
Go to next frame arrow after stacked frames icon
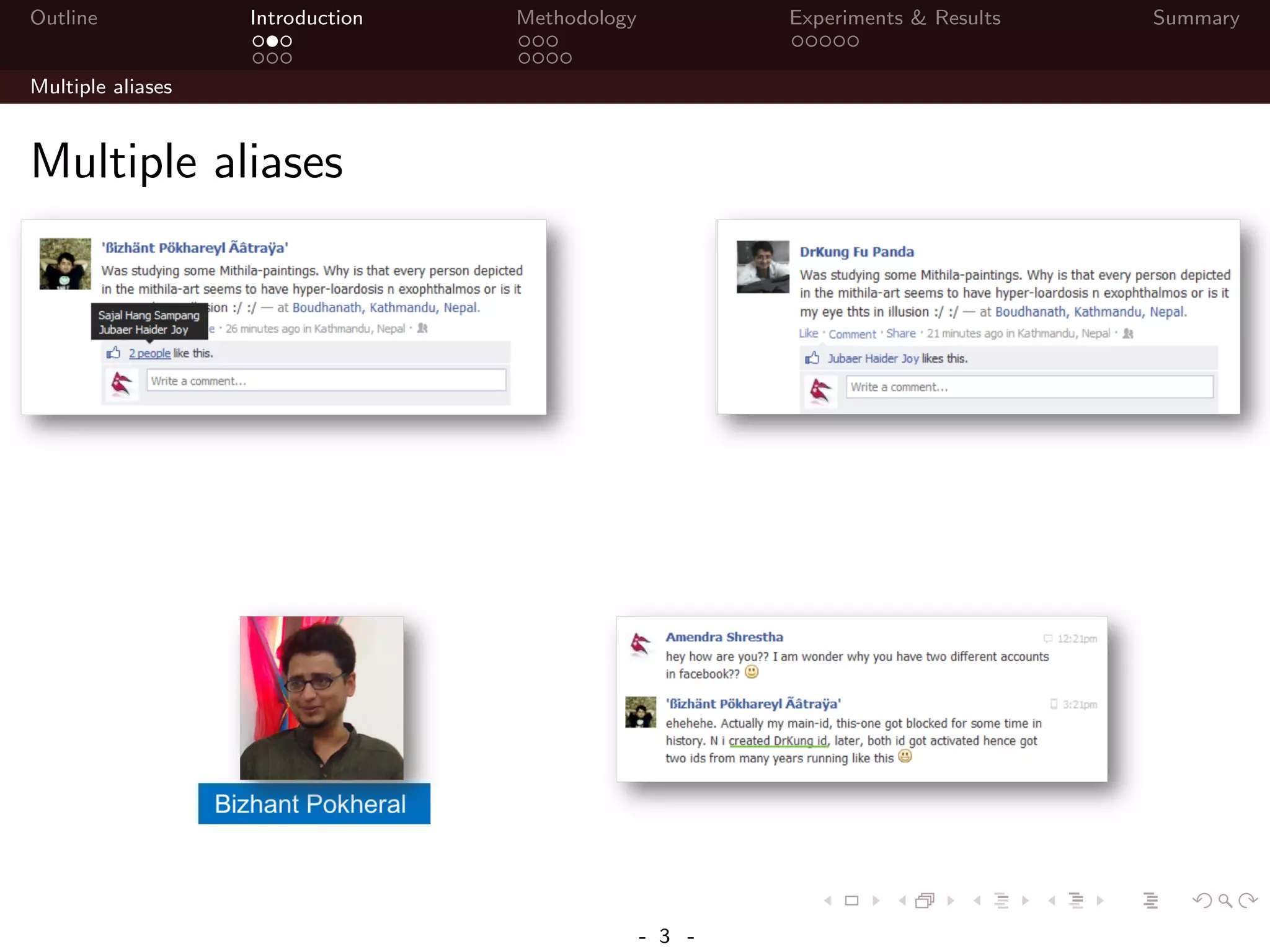951,901
